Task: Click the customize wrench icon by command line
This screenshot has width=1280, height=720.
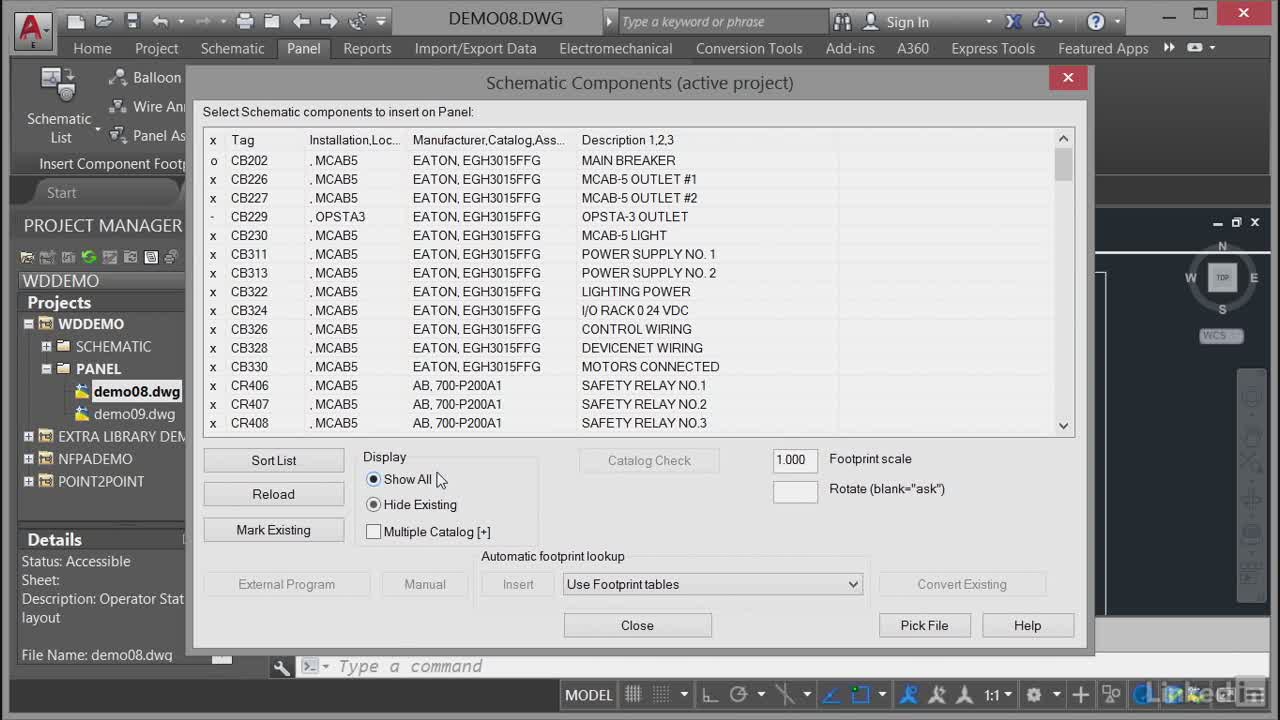Action: [x=282, y=667]
